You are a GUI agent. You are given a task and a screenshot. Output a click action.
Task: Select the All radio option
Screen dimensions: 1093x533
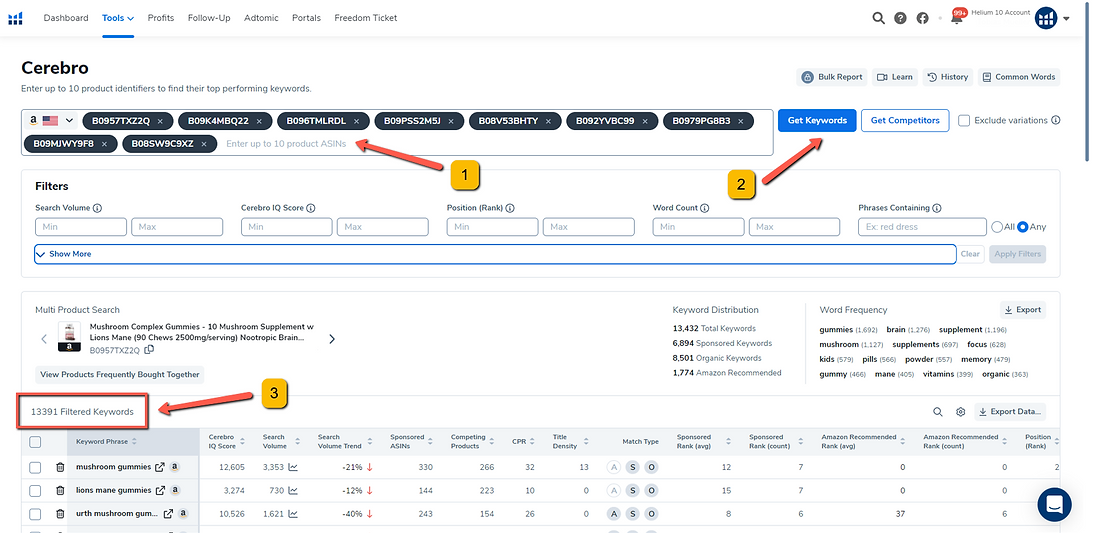tap(997, 226)
